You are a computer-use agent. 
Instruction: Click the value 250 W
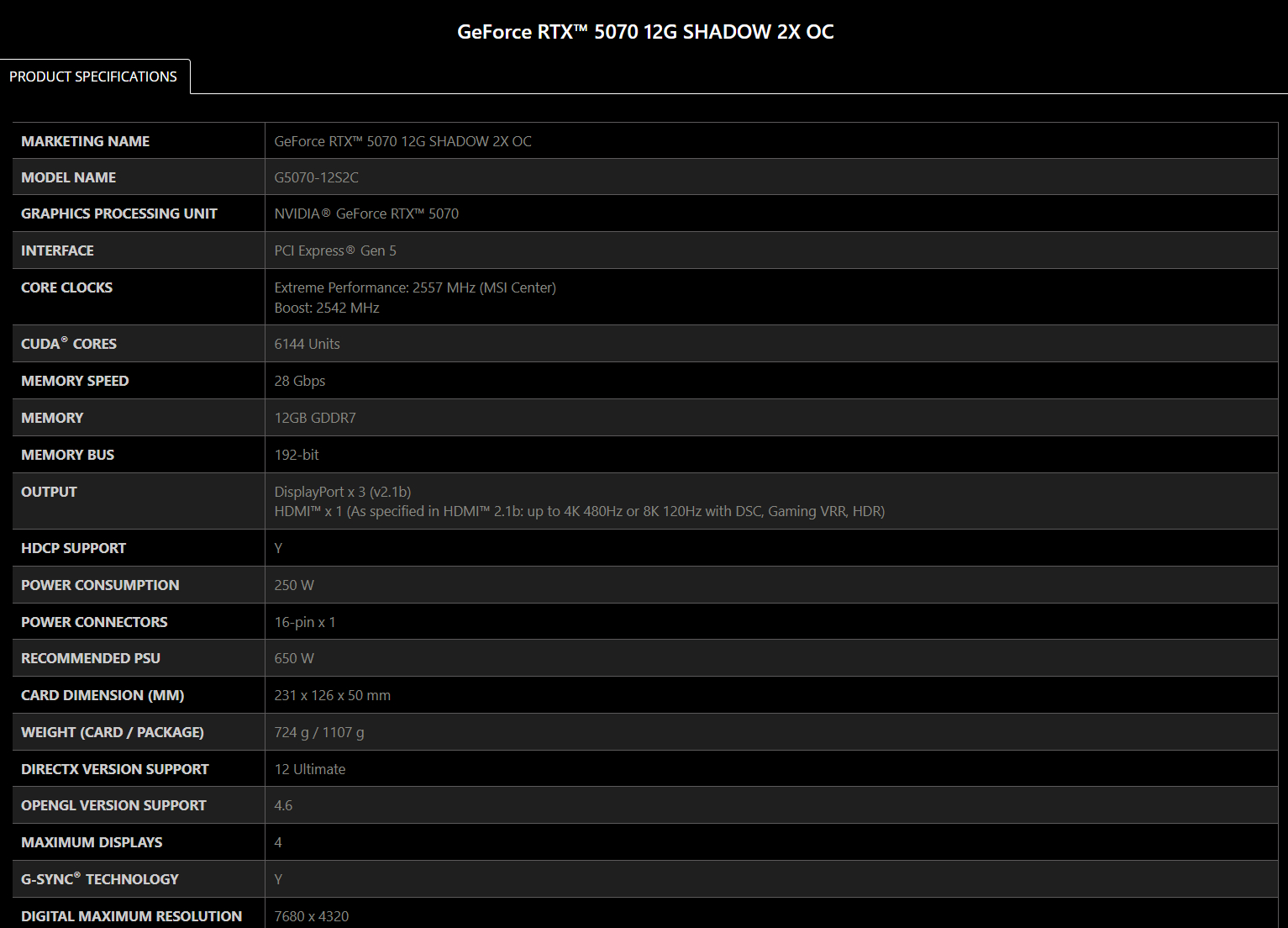(294, 585)
